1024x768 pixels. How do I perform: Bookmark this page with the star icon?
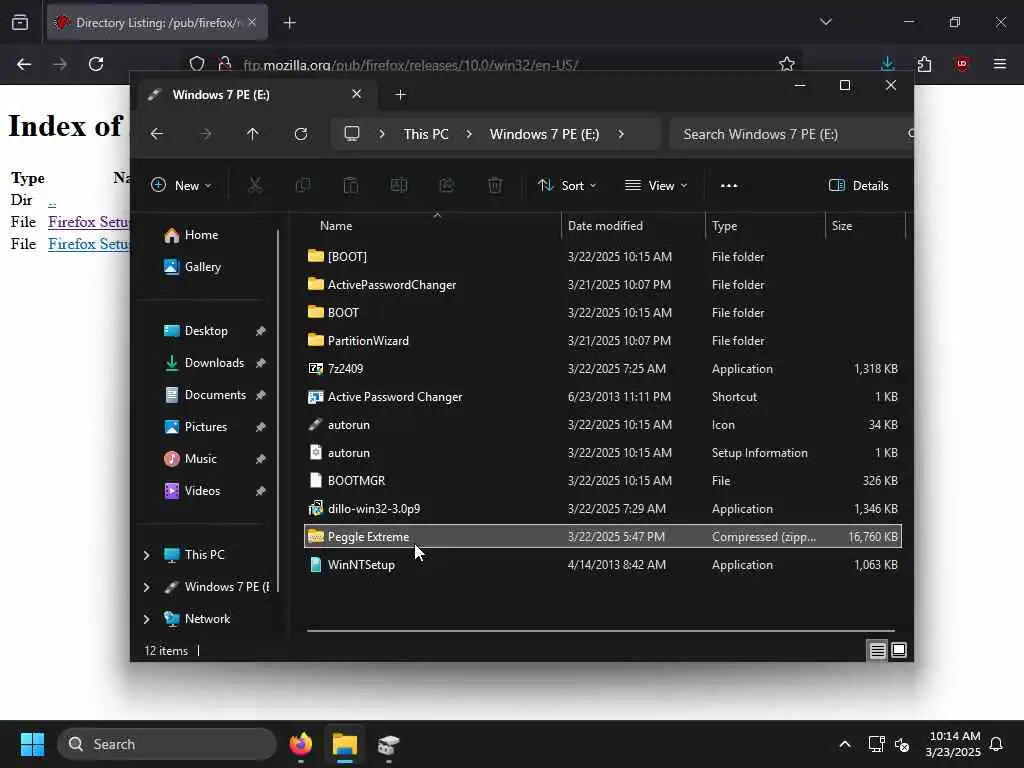coord(787,64)
